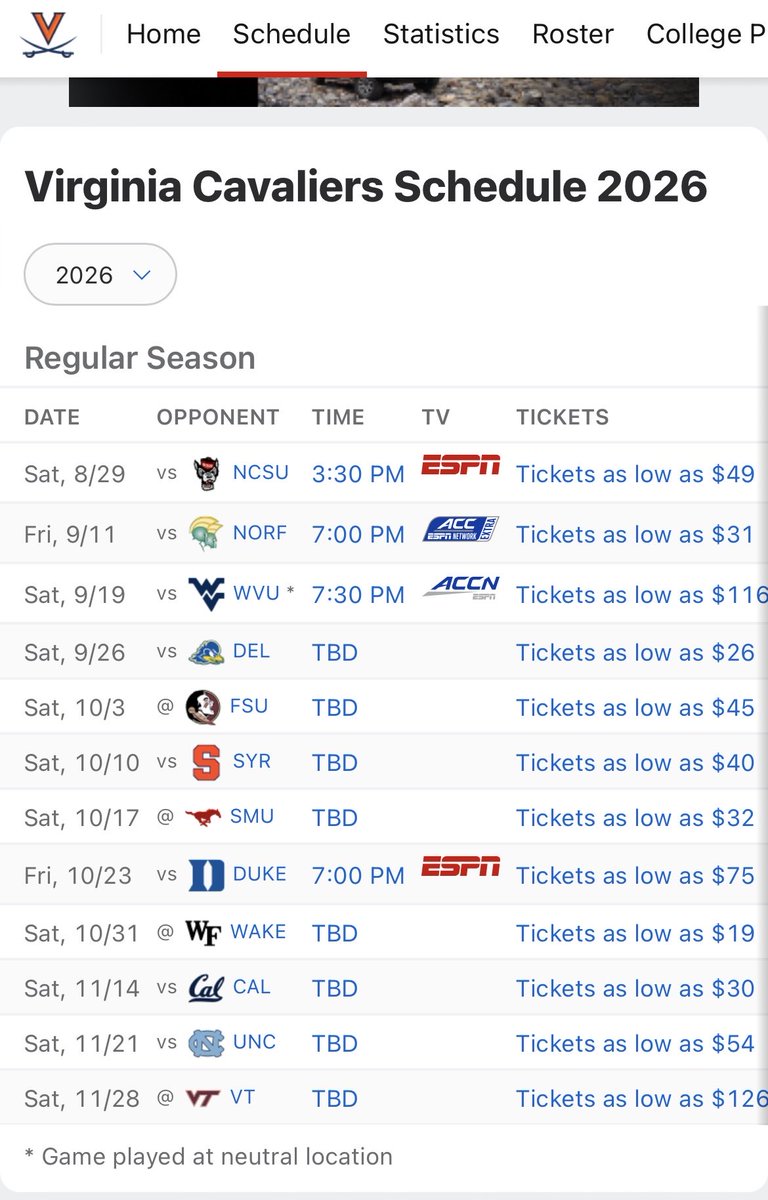Viewport: 768px width, 1200px height.
Task: Click the Florida State Seminoles logo
Action: pyautogui.click(x=203, y=707)
